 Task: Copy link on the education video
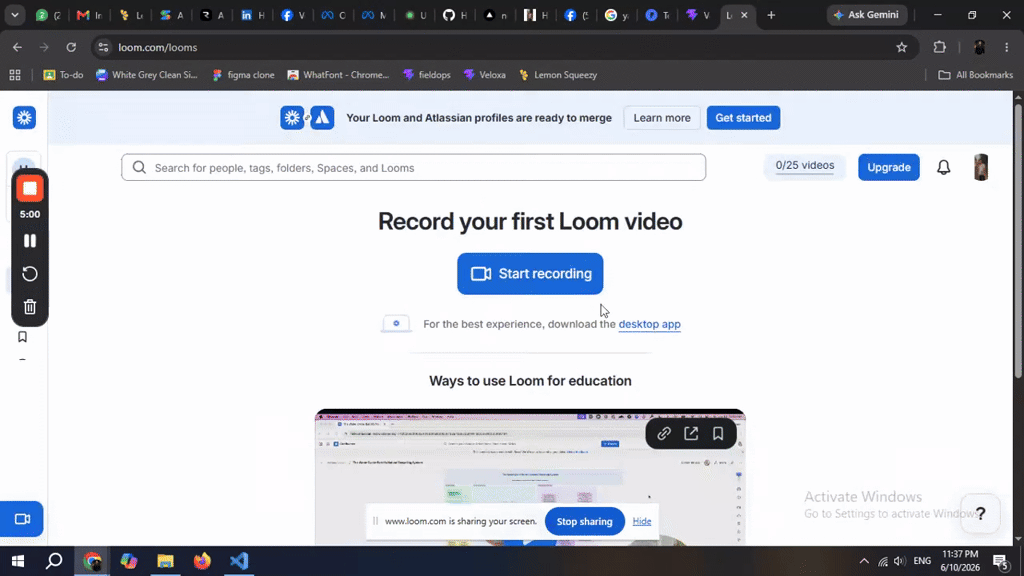(x=664, y=434)
